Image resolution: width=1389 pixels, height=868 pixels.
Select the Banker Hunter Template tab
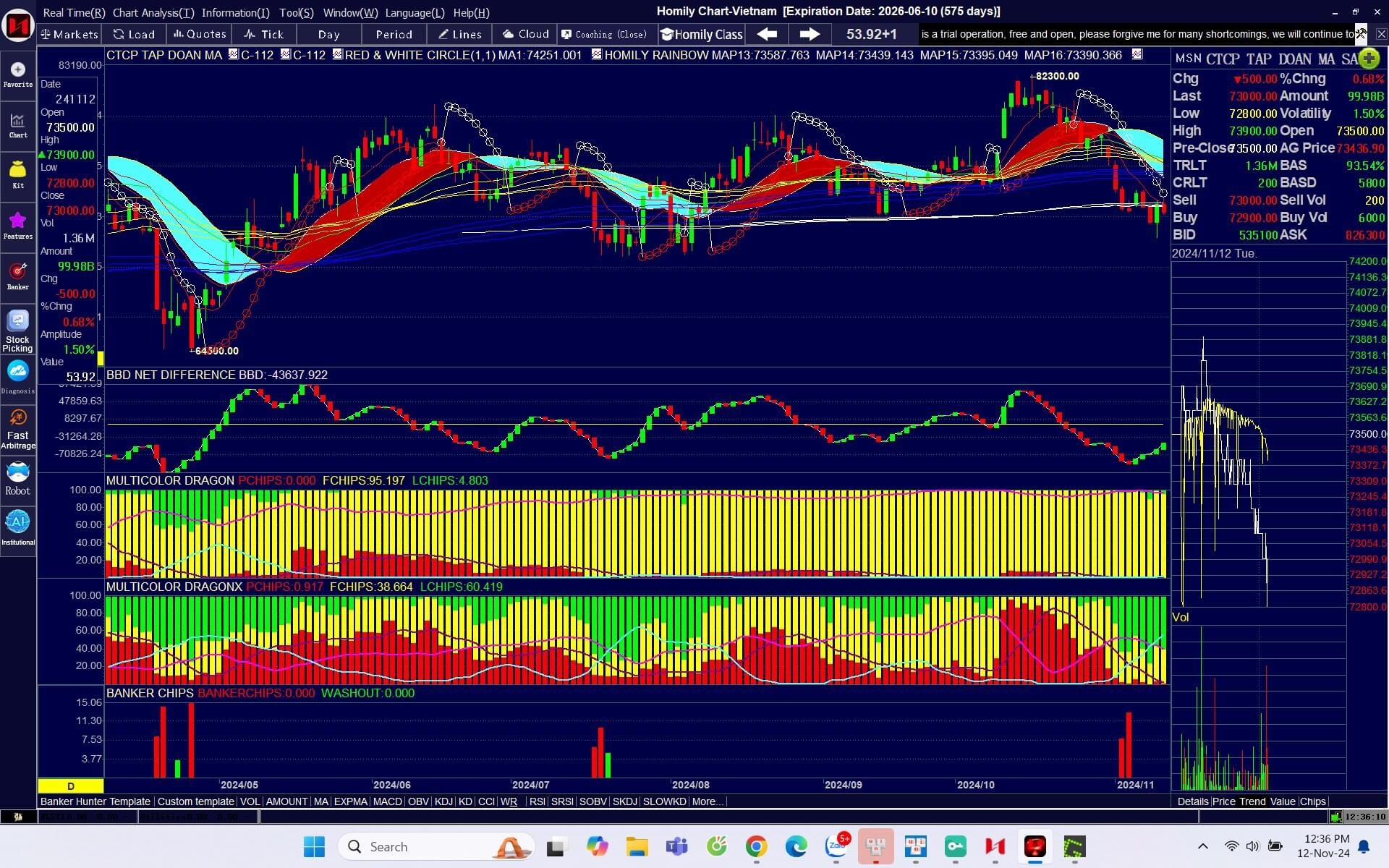pyautogui.click(x=95, y=801)
